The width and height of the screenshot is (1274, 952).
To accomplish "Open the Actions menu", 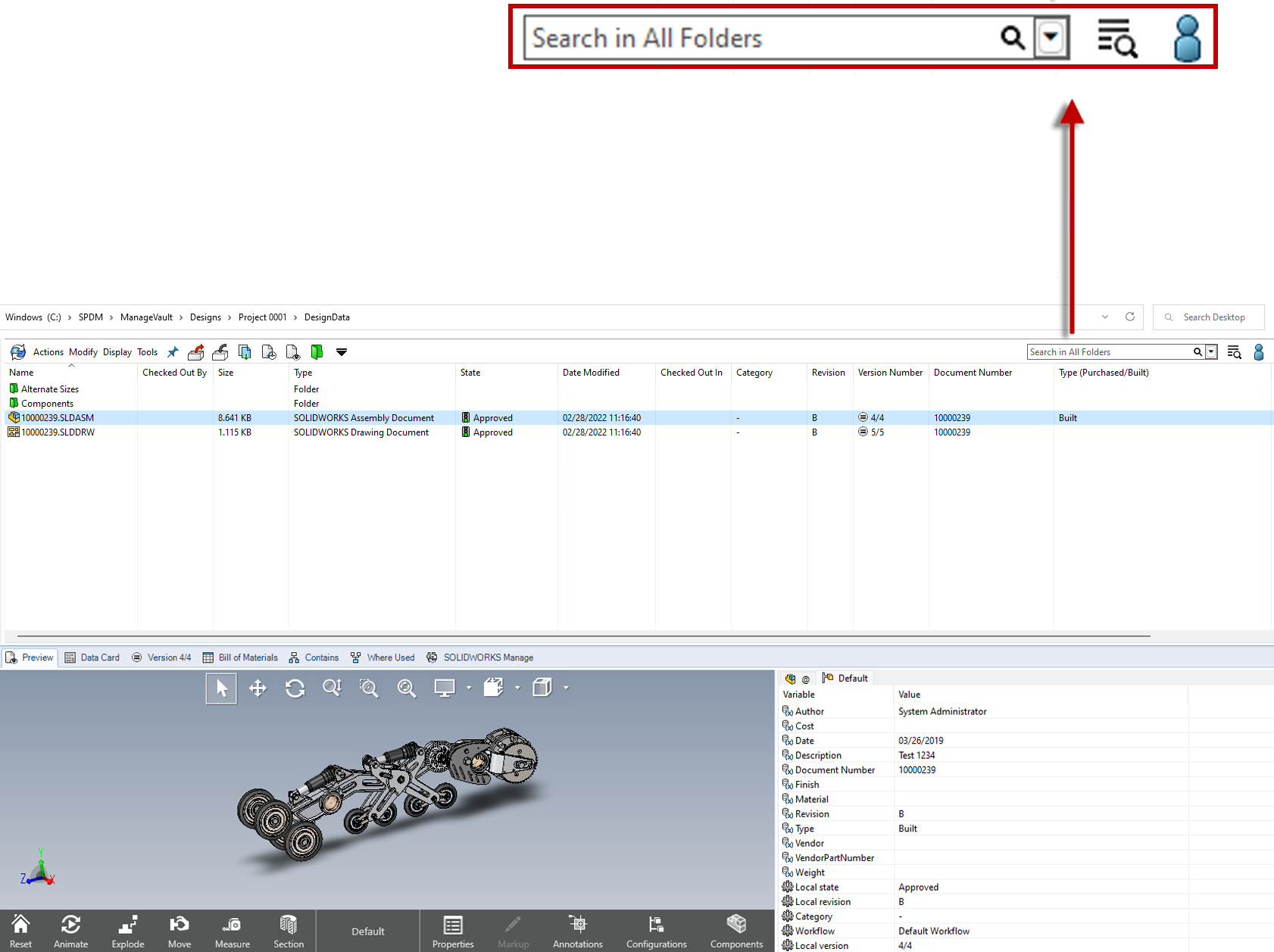I will [x=48, y=352].
